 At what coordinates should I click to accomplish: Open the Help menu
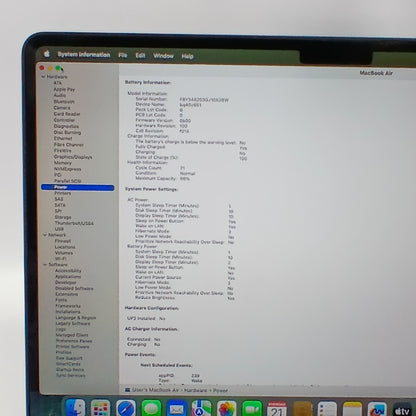187,56
